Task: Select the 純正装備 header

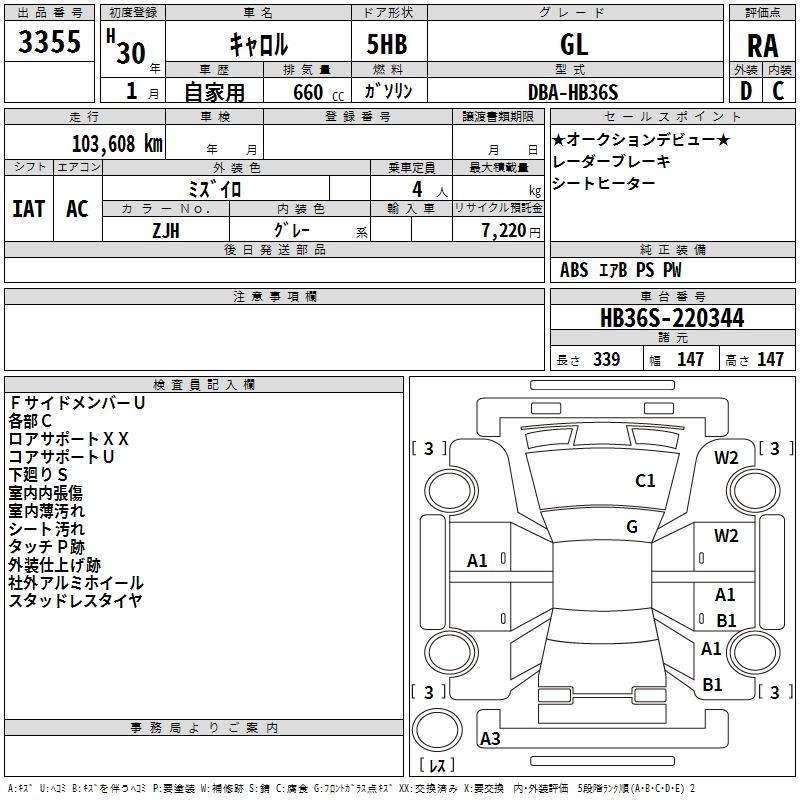Action: point(672,249)
